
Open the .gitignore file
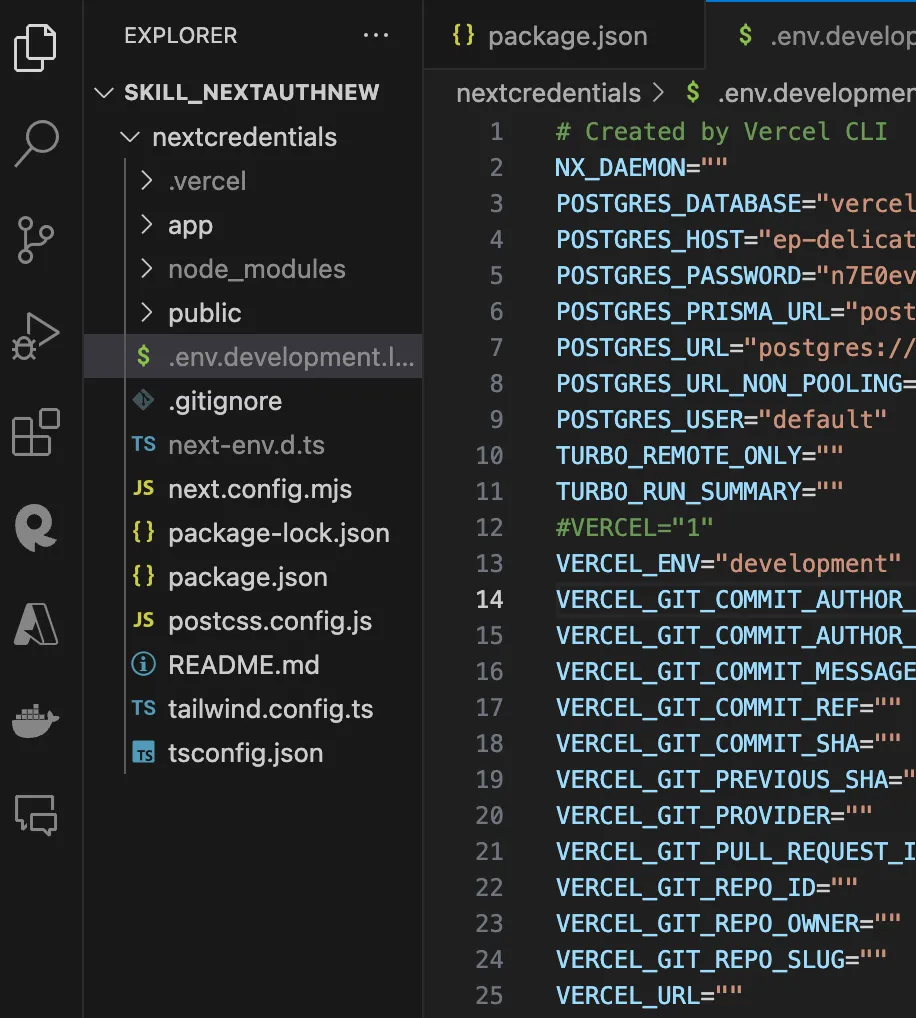224,401
